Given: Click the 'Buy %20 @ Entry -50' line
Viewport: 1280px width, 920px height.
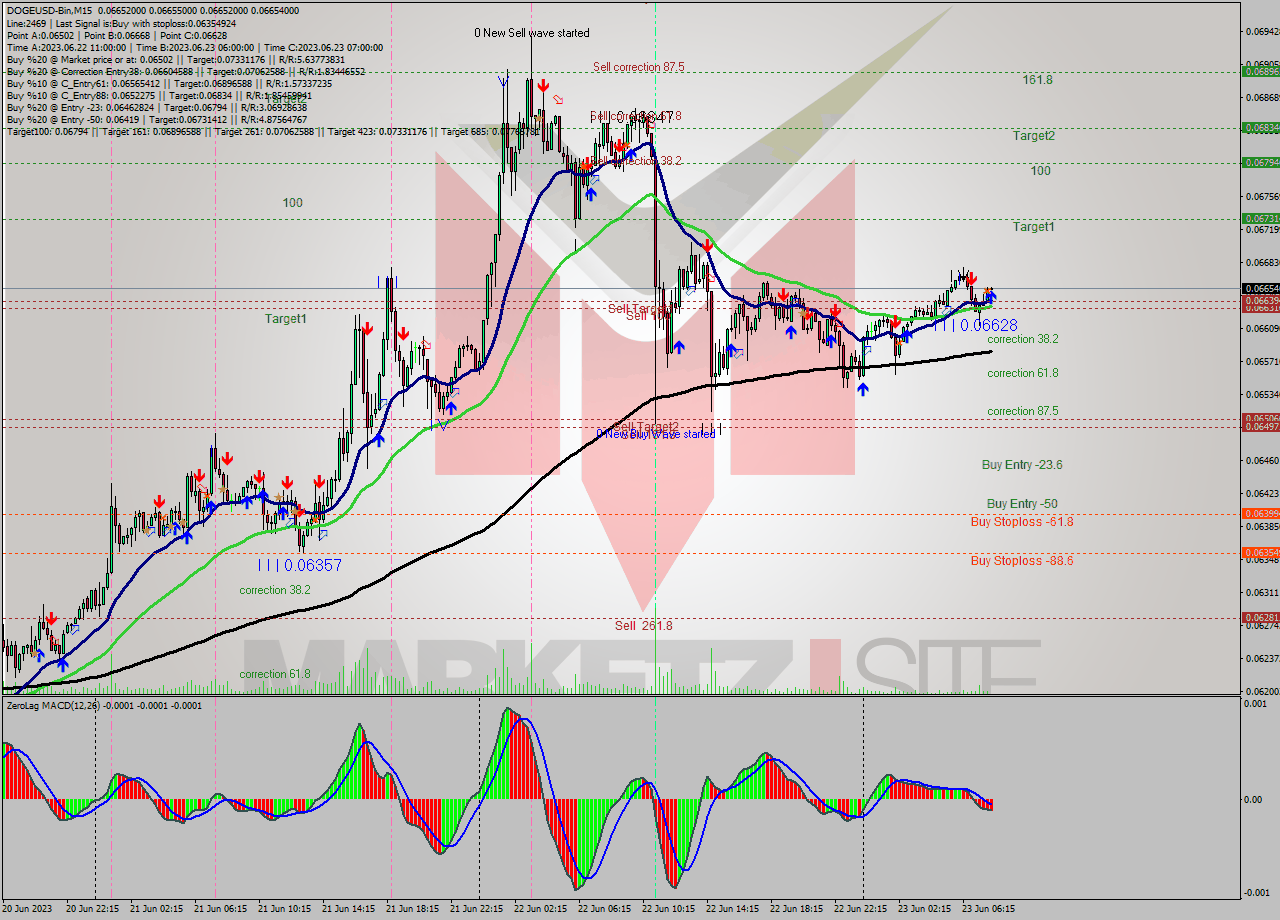Looking at the screenshot, I should coord(157,120).
